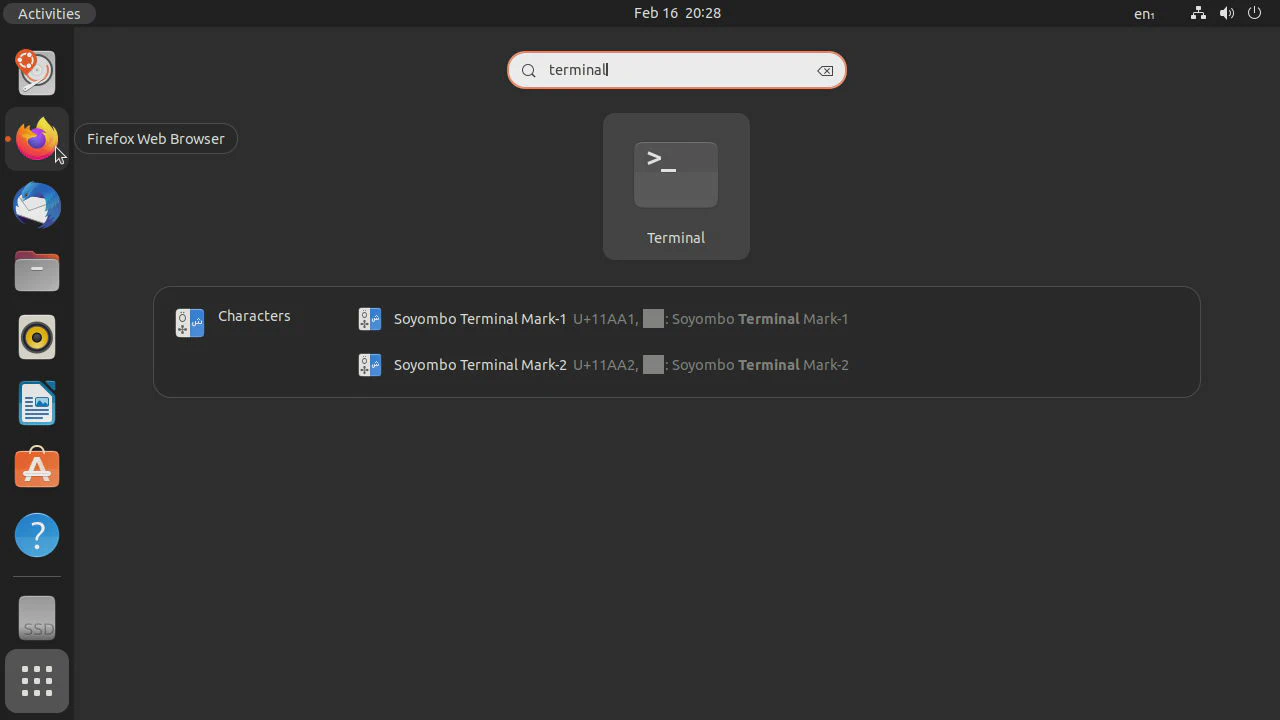Open the Feb 16 20:28 clock menu

pyautogui.click(x=677, y=13)
